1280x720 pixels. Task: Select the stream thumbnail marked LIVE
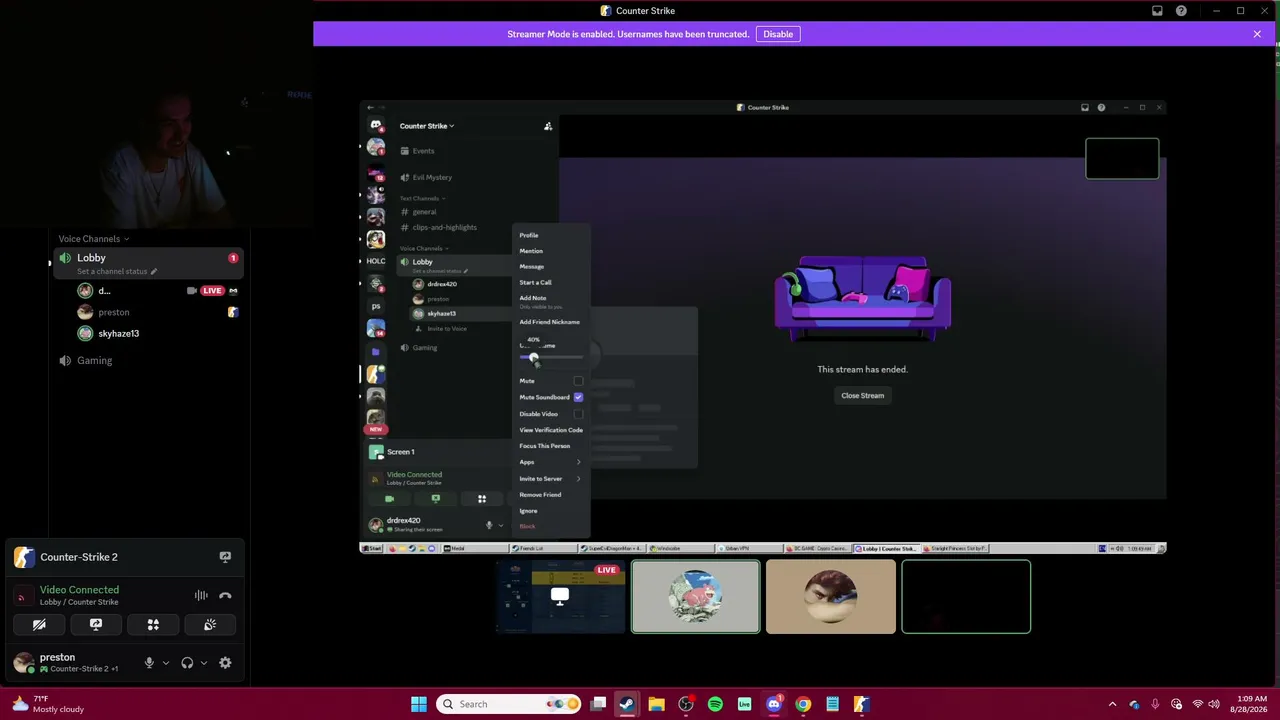(x=560, y=597)
